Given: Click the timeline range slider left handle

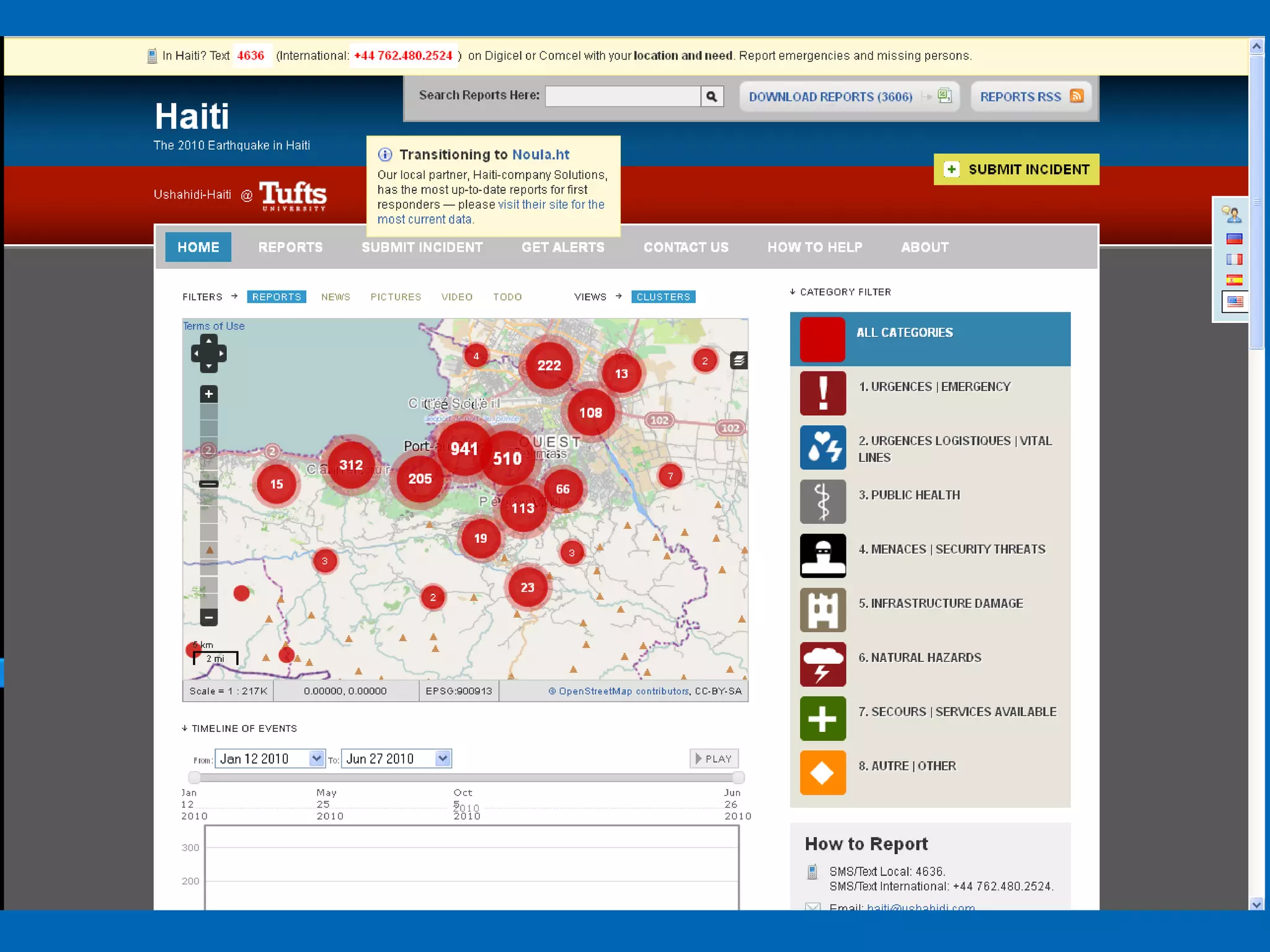Looking at the screenshot, I should tap(194, 777).
